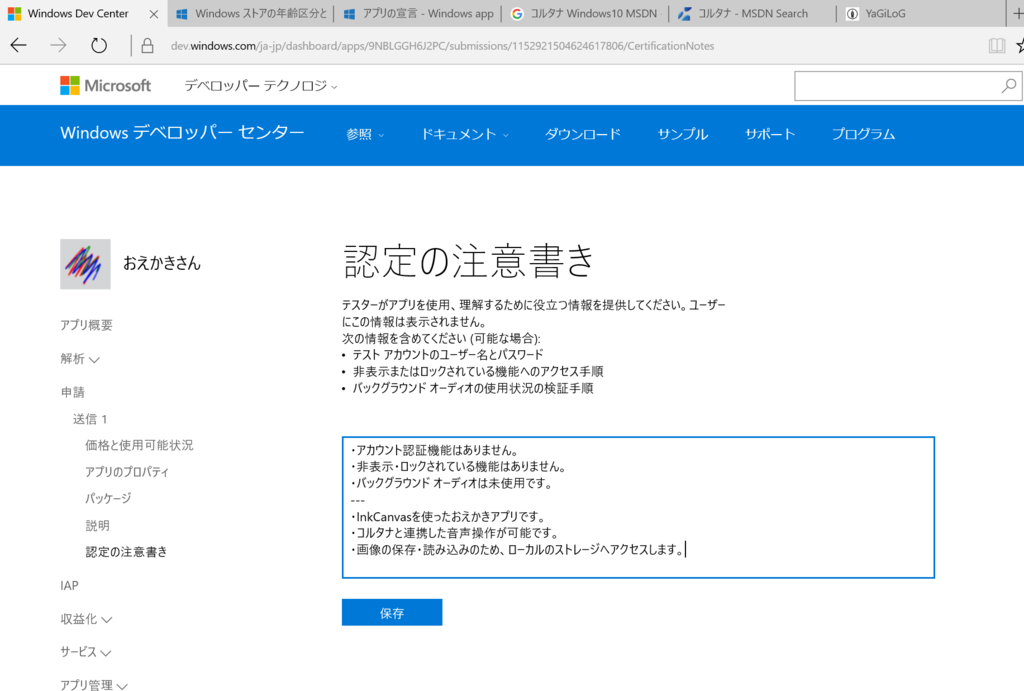Open パッケージ page

point(108,498)
